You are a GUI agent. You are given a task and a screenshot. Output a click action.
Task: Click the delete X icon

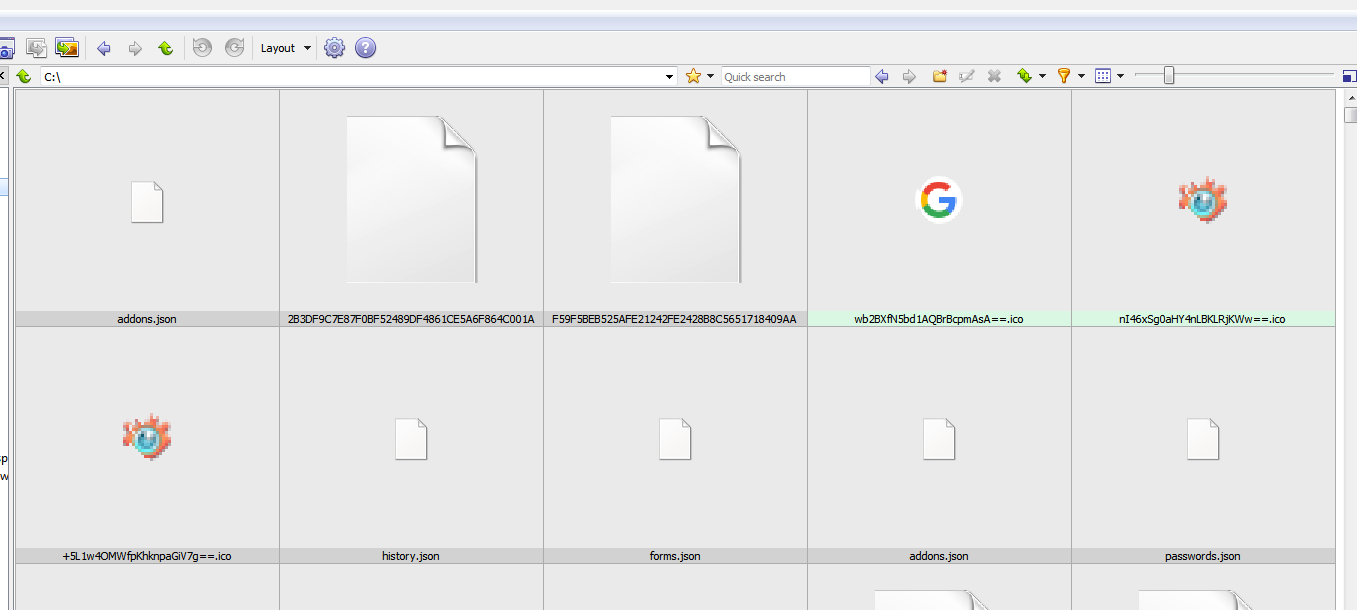(994, 76)
